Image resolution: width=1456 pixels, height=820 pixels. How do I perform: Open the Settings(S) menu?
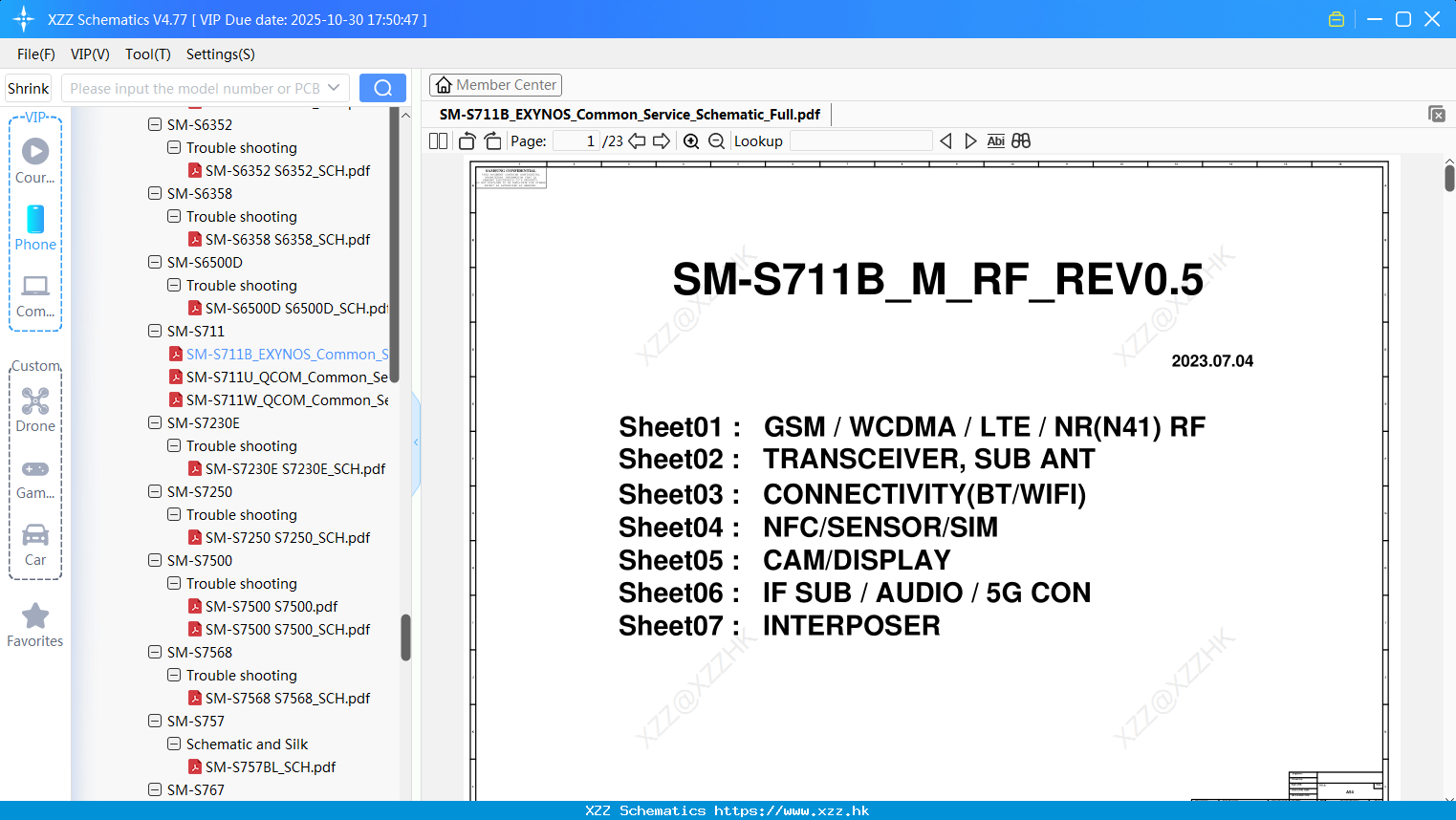(220, 54)
